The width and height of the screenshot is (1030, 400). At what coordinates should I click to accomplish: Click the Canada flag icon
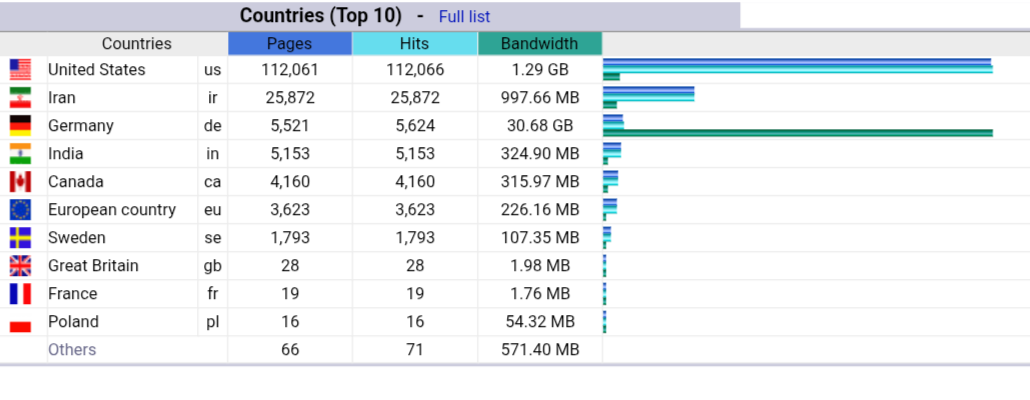coord(20,182)
